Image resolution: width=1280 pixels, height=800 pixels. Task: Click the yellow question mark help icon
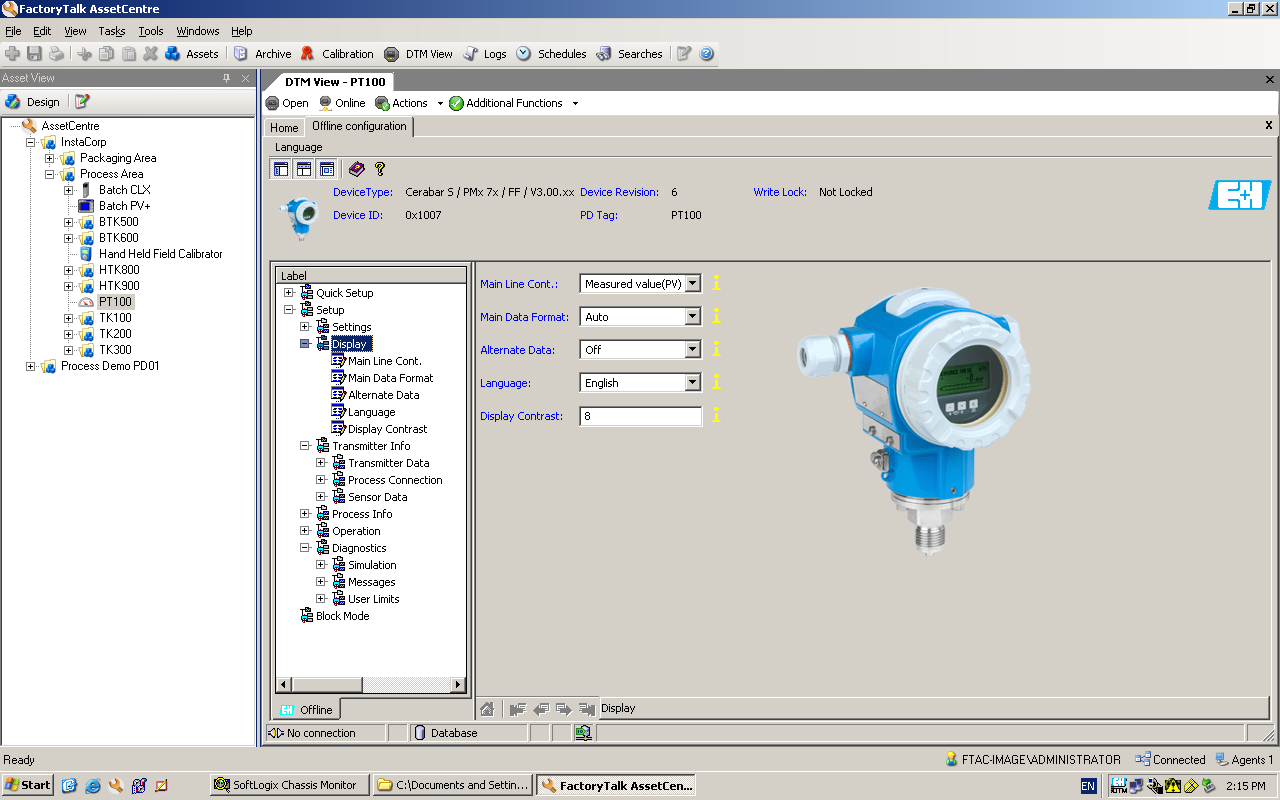380,169
